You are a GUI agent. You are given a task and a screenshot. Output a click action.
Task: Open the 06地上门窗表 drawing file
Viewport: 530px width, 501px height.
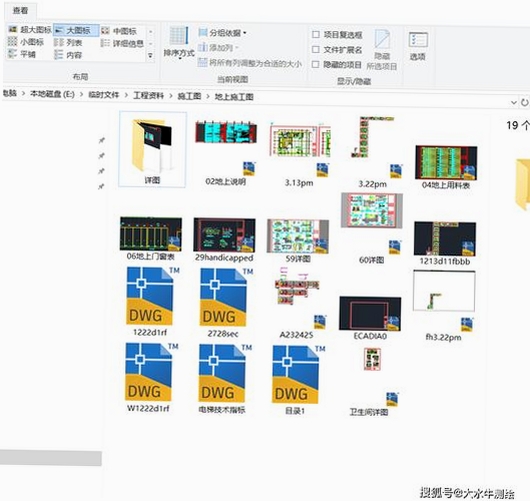151,239
